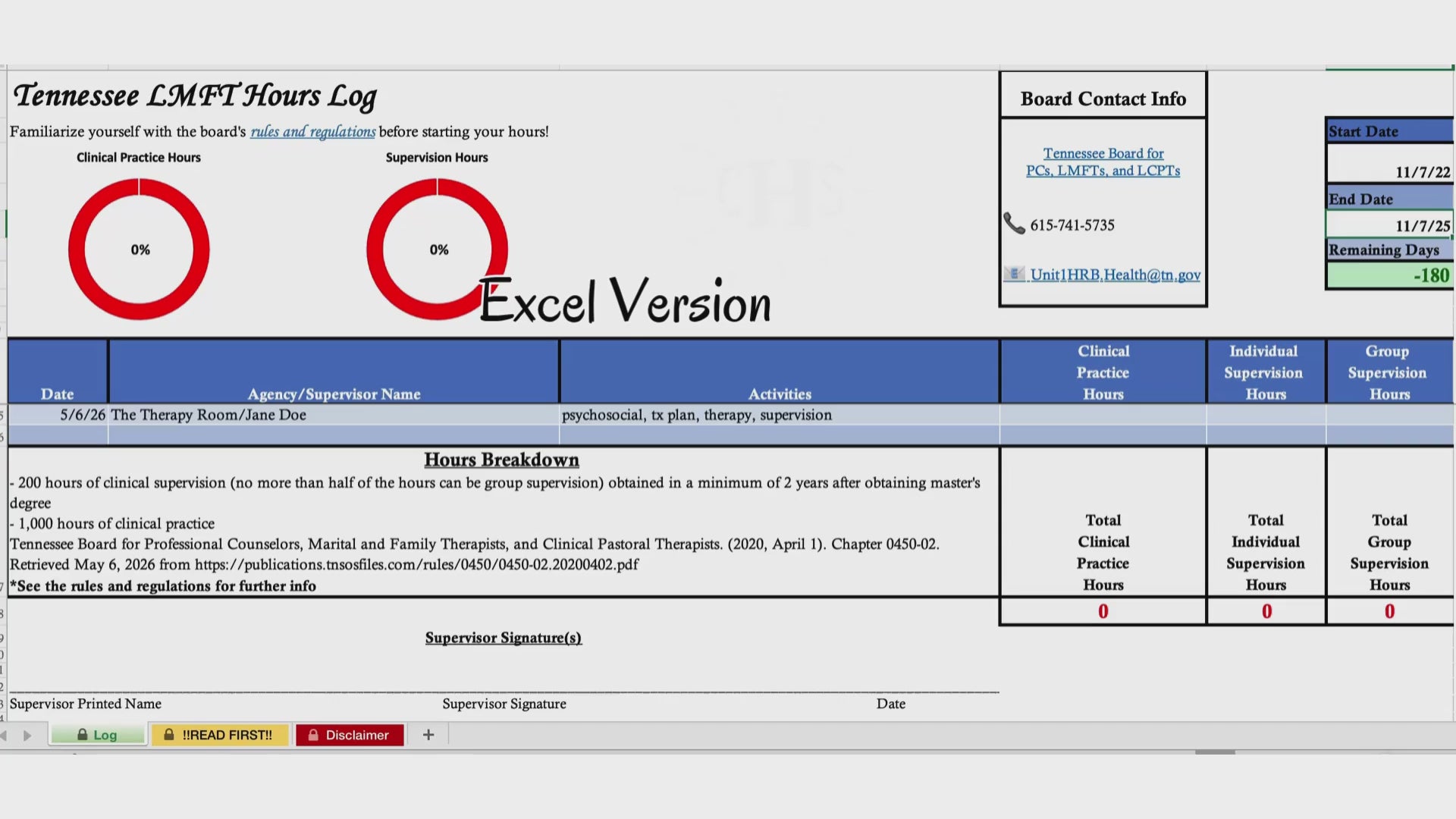Screen dimensions: 1456x819
Task: Click the email icon beside Unit1HRB address
Action: pos(1014,274)
